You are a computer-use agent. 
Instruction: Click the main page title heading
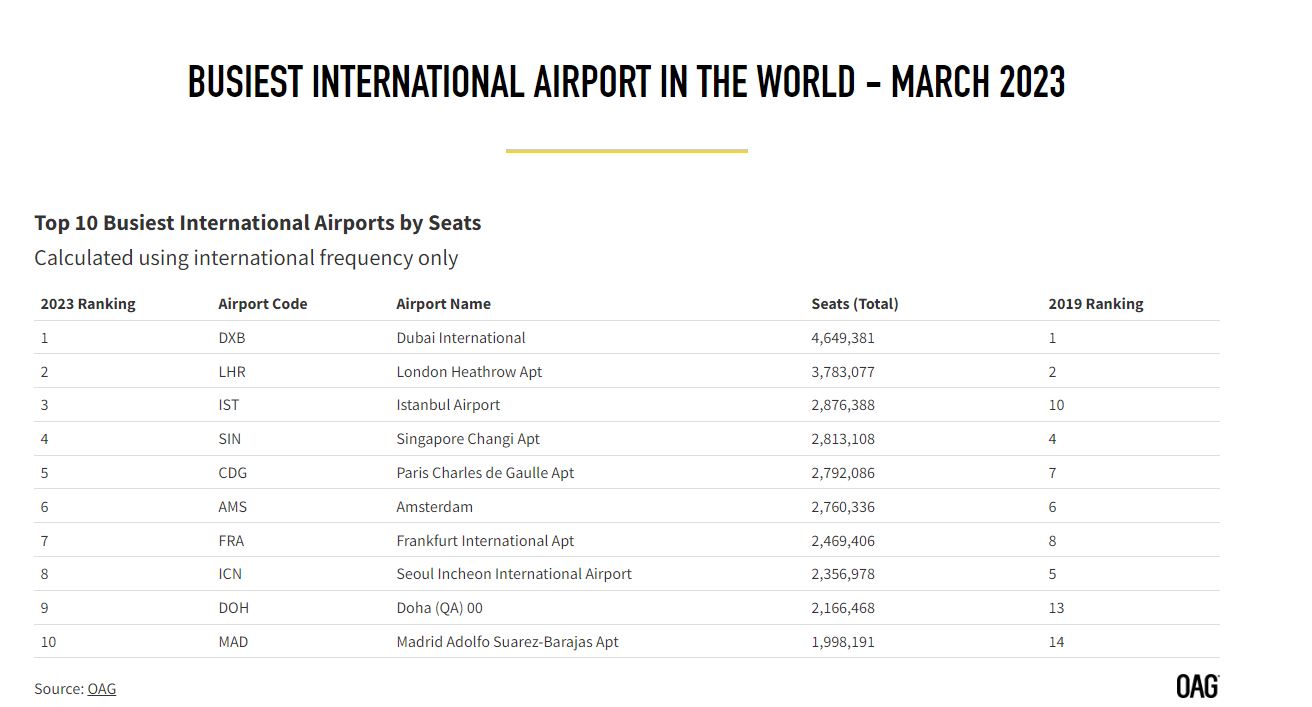tap(626, 82)
